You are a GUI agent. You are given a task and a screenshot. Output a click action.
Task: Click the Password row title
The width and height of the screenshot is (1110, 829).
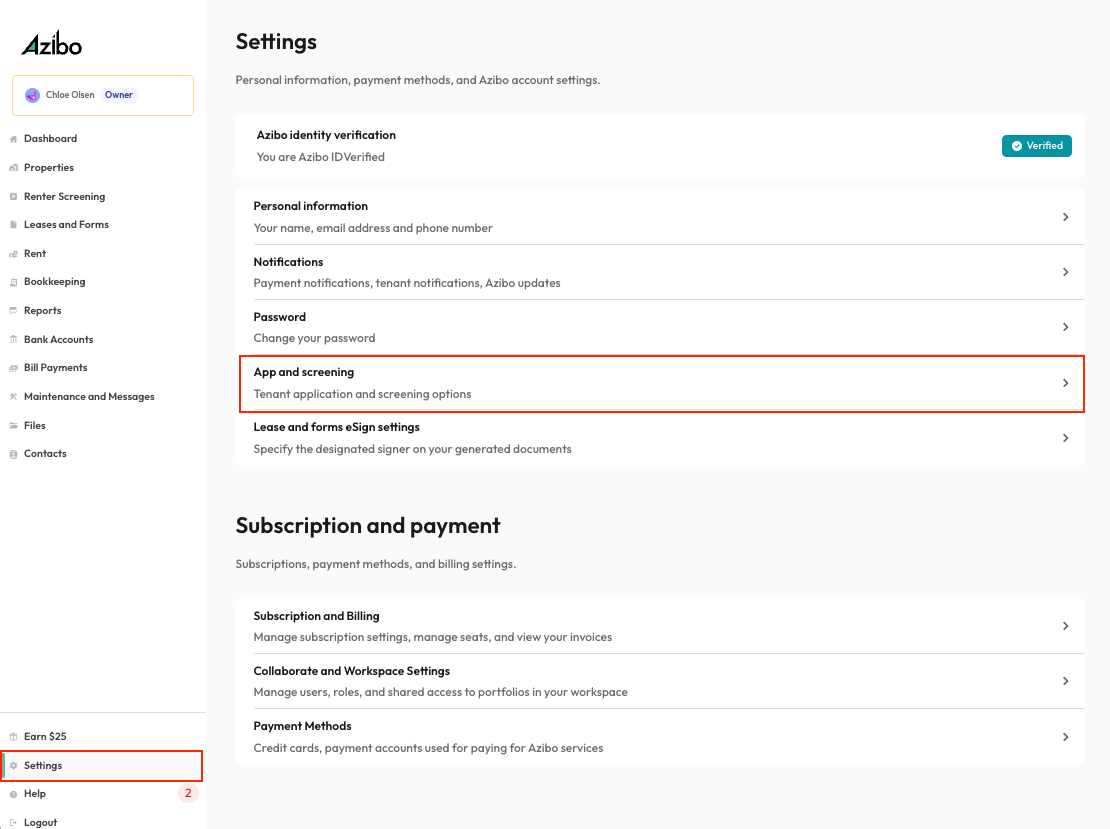(x=280, y=317)
